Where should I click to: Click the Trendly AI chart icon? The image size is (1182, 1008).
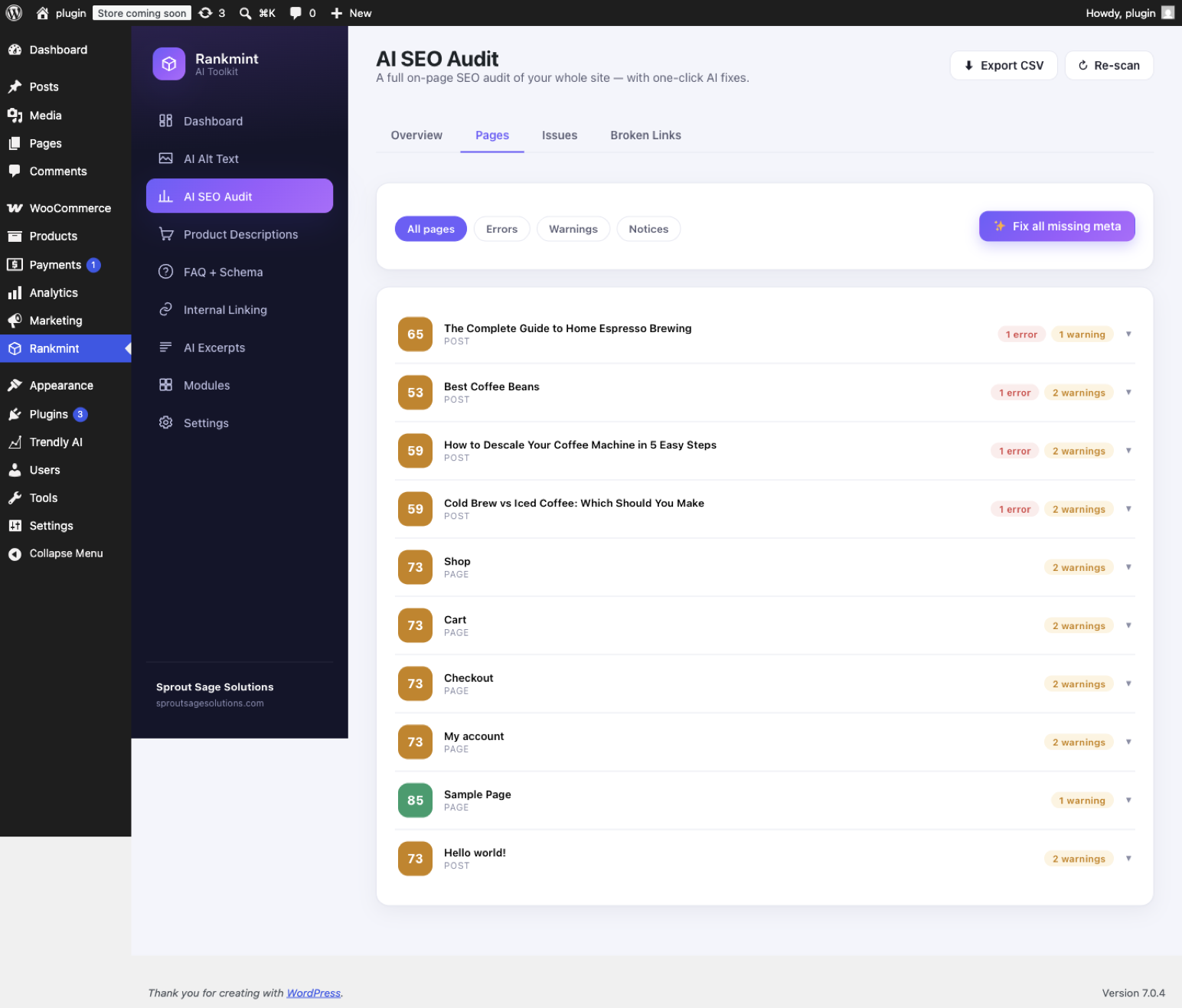pyautogui.click(x=15, y=442)
